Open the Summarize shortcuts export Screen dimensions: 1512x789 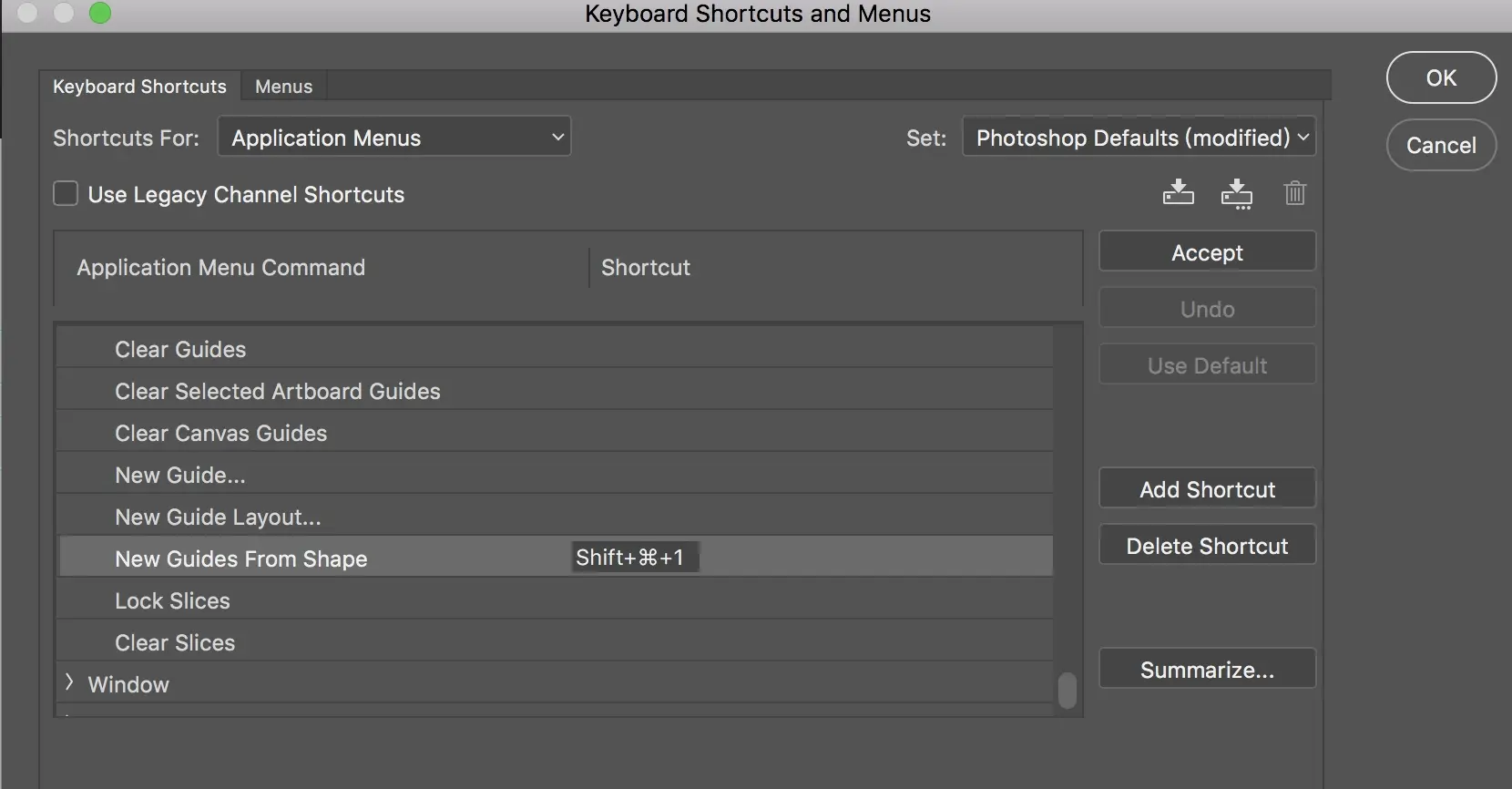click(x=1207, y=670)
